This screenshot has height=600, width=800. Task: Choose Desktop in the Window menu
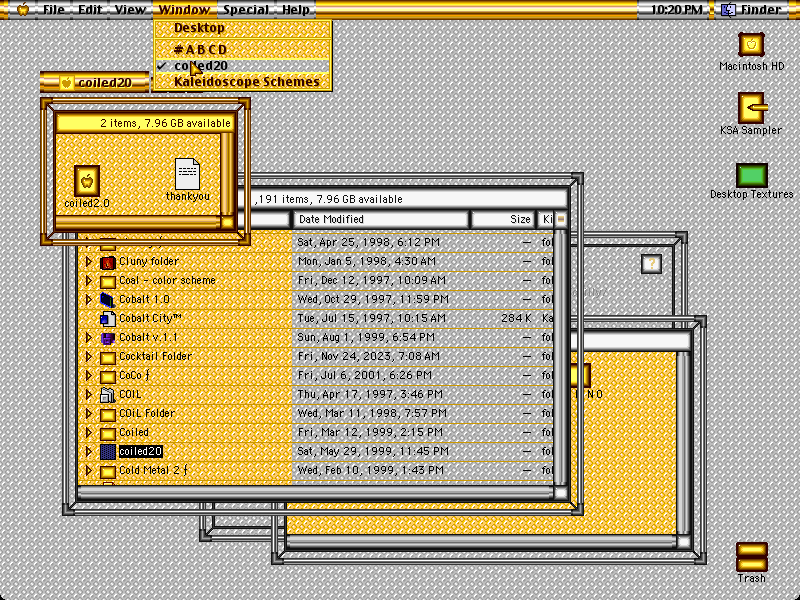click(x=243, y=28)
